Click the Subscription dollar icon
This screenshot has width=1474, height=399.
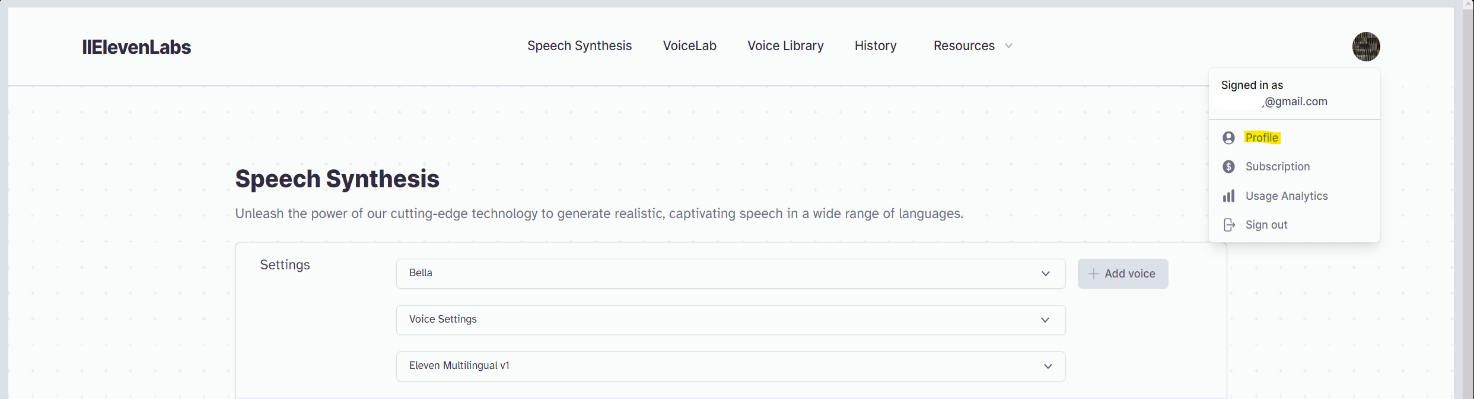click(1229, 167)
